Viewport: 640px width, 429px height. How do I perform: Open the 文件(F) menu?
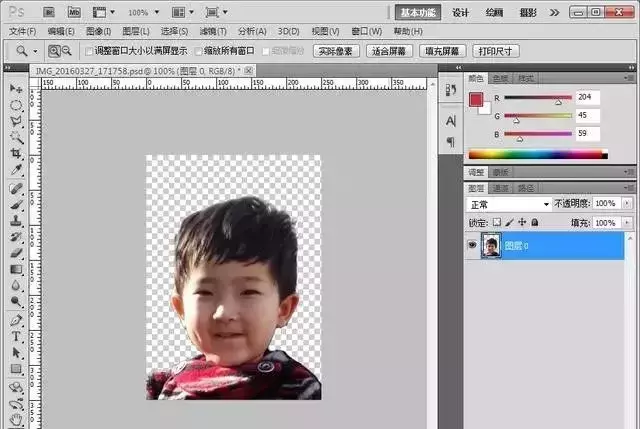[22, 31]
